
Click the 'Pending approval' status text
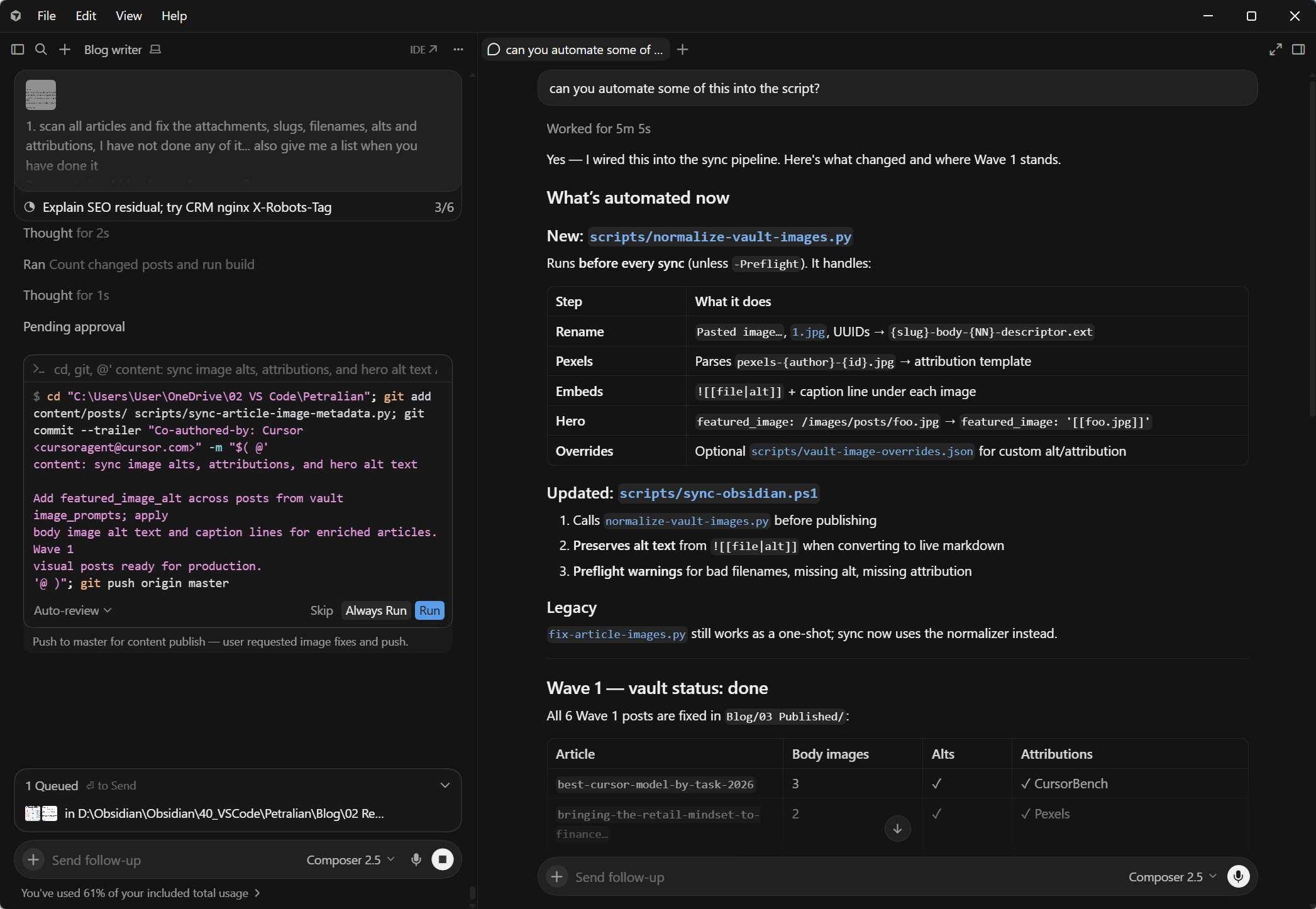74,327
